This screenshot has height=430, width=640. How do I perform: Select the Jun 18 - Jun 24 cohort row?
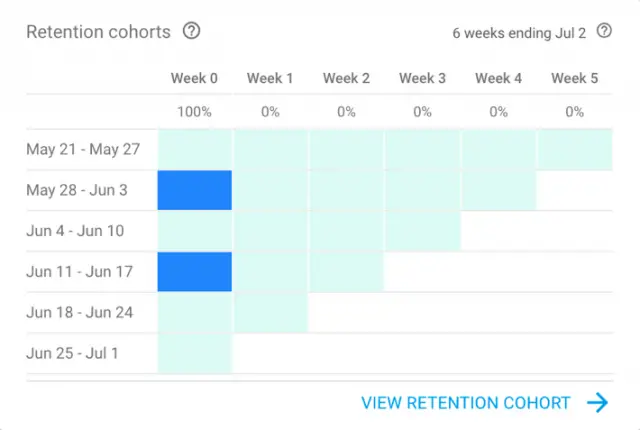pos(79,313)
